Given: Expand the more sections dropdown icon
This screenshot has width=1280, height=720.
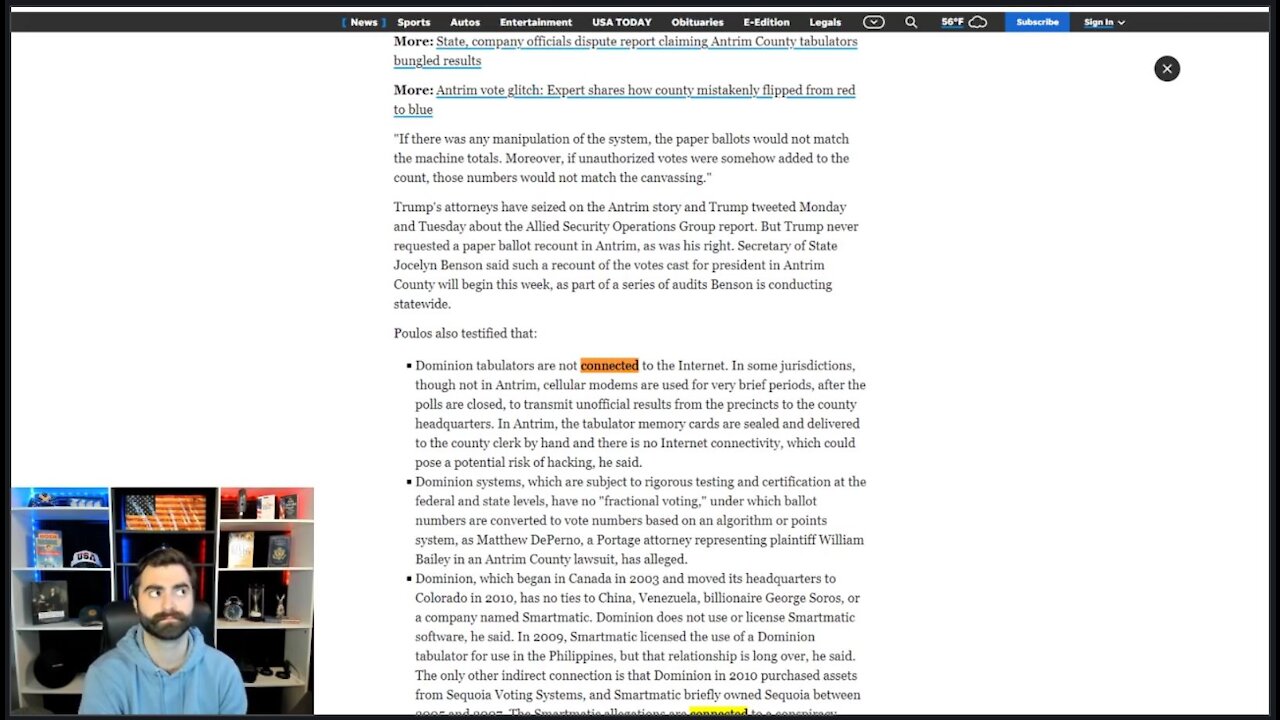Looking at the screenshot, I should 873,22.
